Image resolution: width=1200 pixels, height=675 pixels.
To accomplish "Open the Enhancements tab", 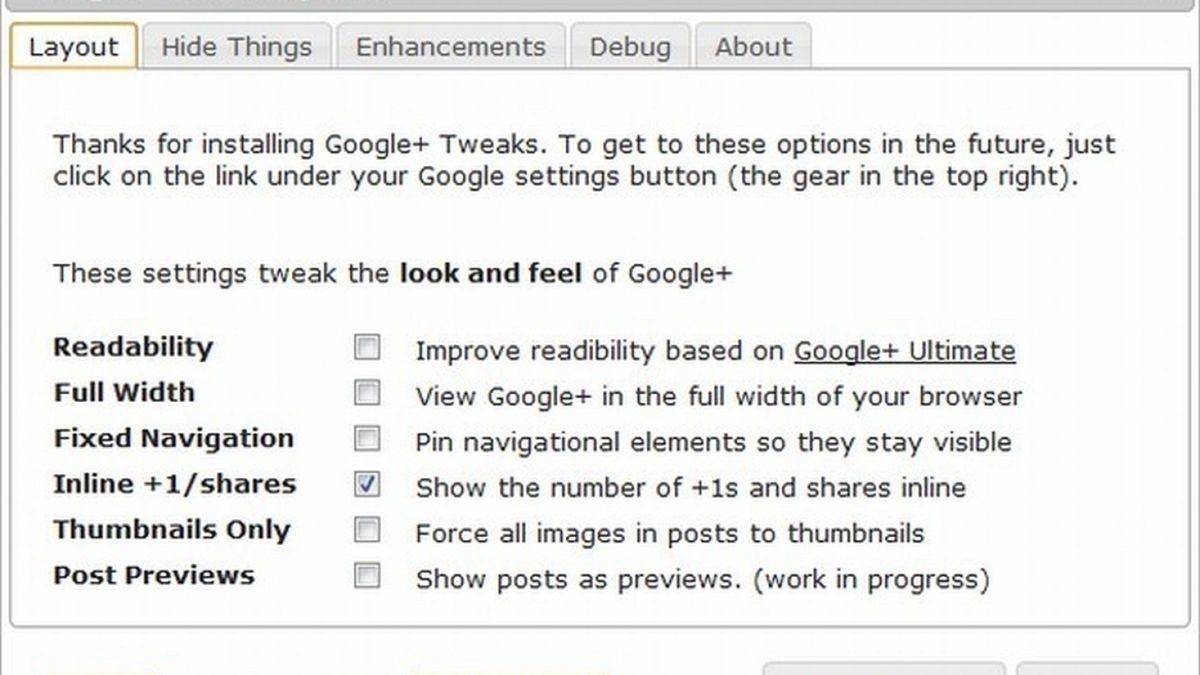I will coord(451,47).
